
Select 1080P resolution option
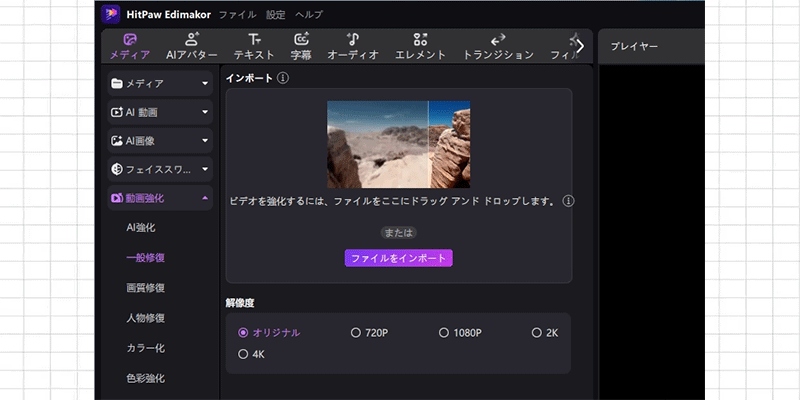pos(460,333)
